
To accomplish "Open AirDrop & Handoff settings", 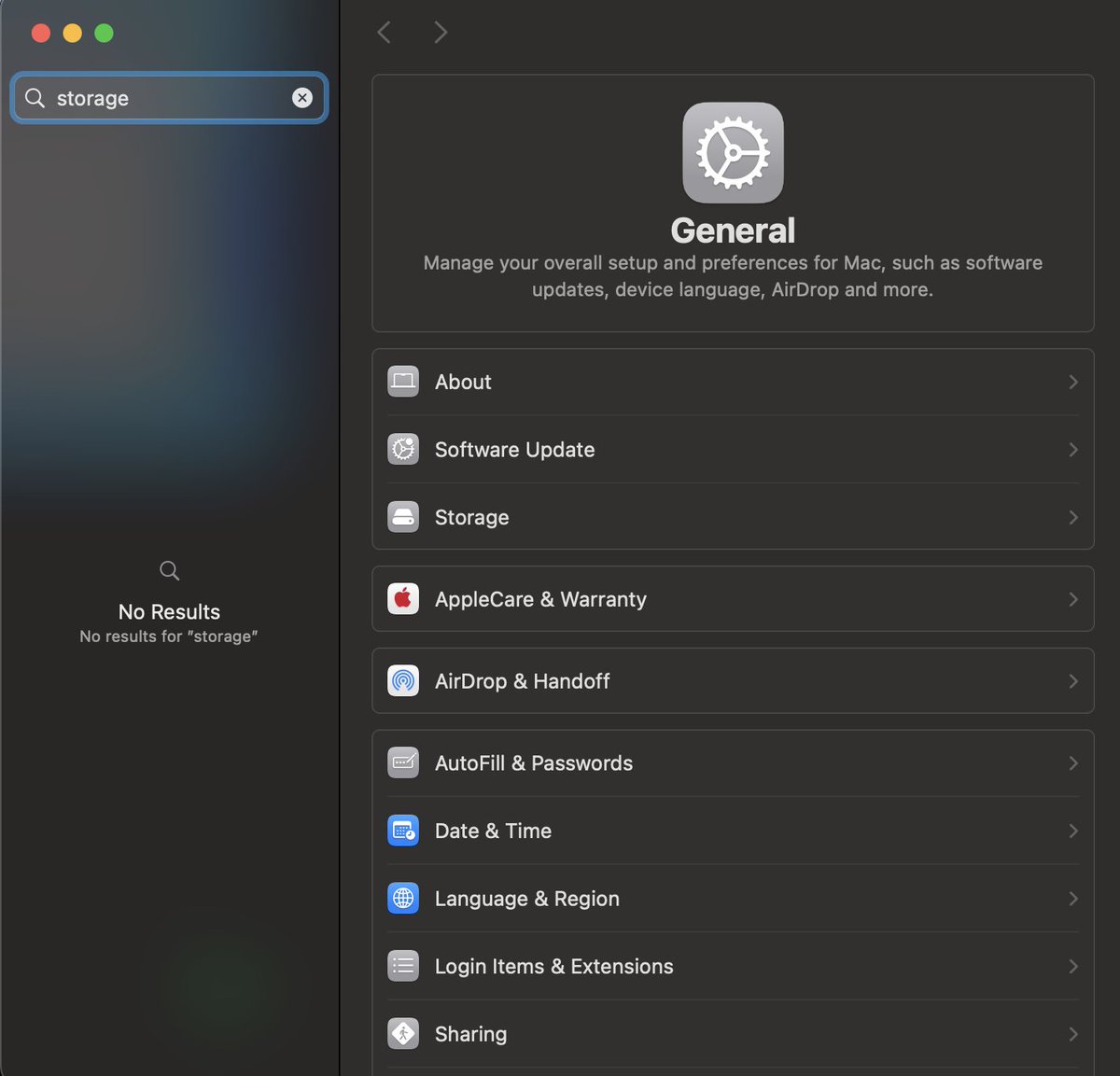I will click(x=733, y=681).
